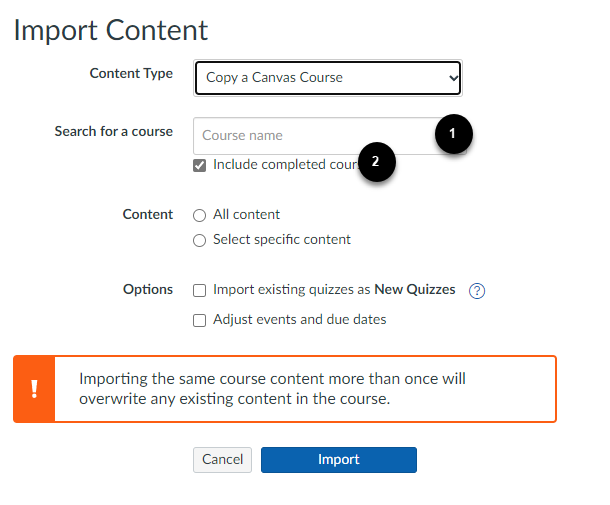Click the Content section label
The height and width of the screenshot is (505, 610).
[148, 214]
